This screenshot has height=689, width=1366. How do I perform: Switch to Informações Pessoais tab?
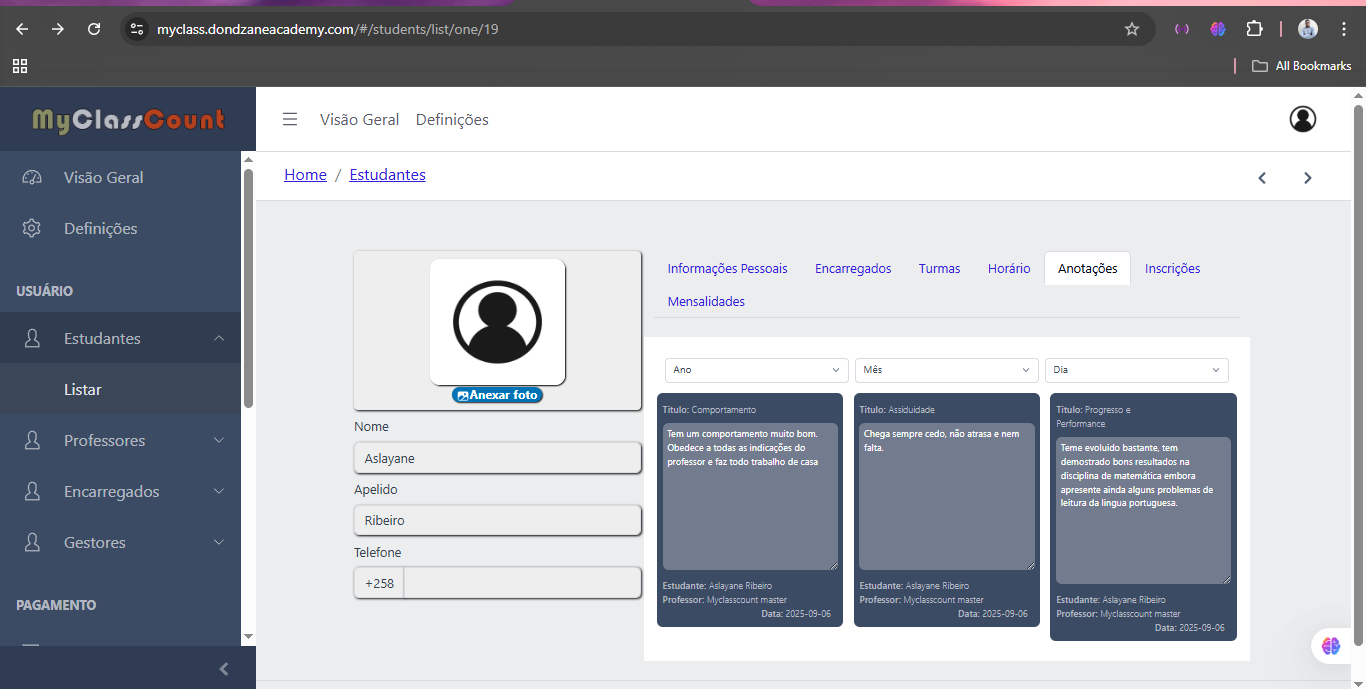tap(727, 268)
